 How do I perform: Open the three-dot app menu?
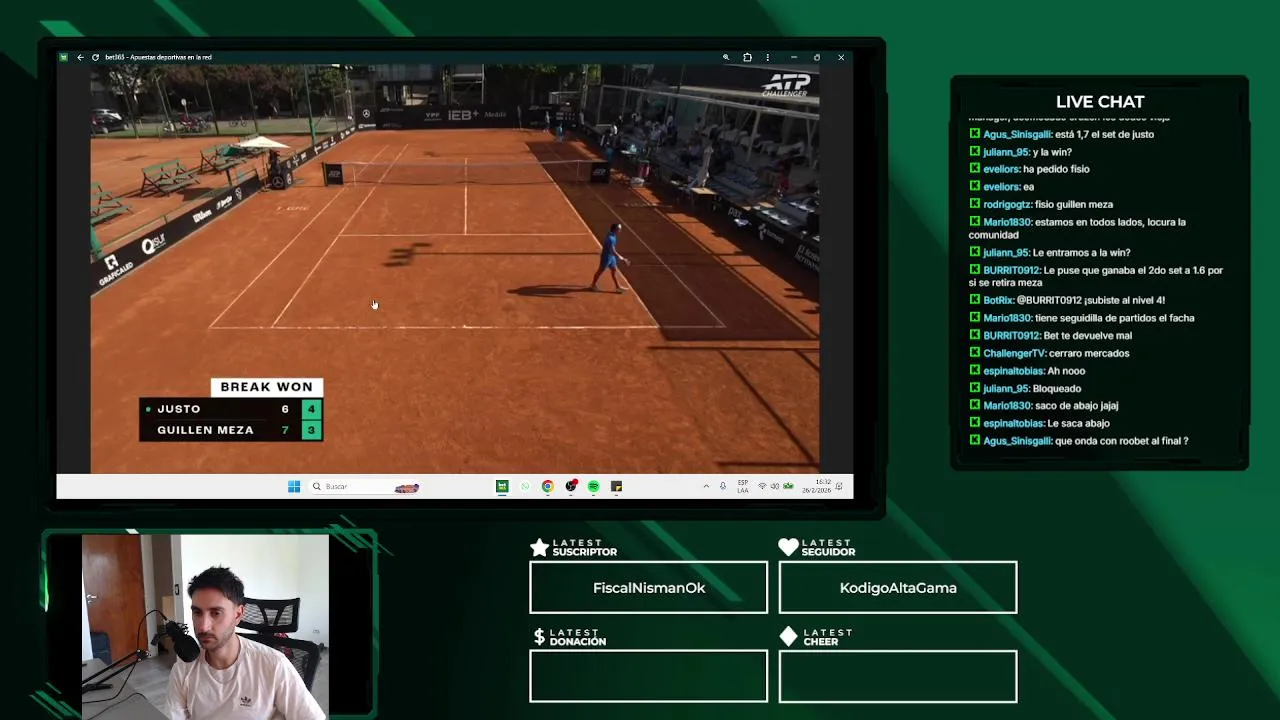[x=767, y=57]
